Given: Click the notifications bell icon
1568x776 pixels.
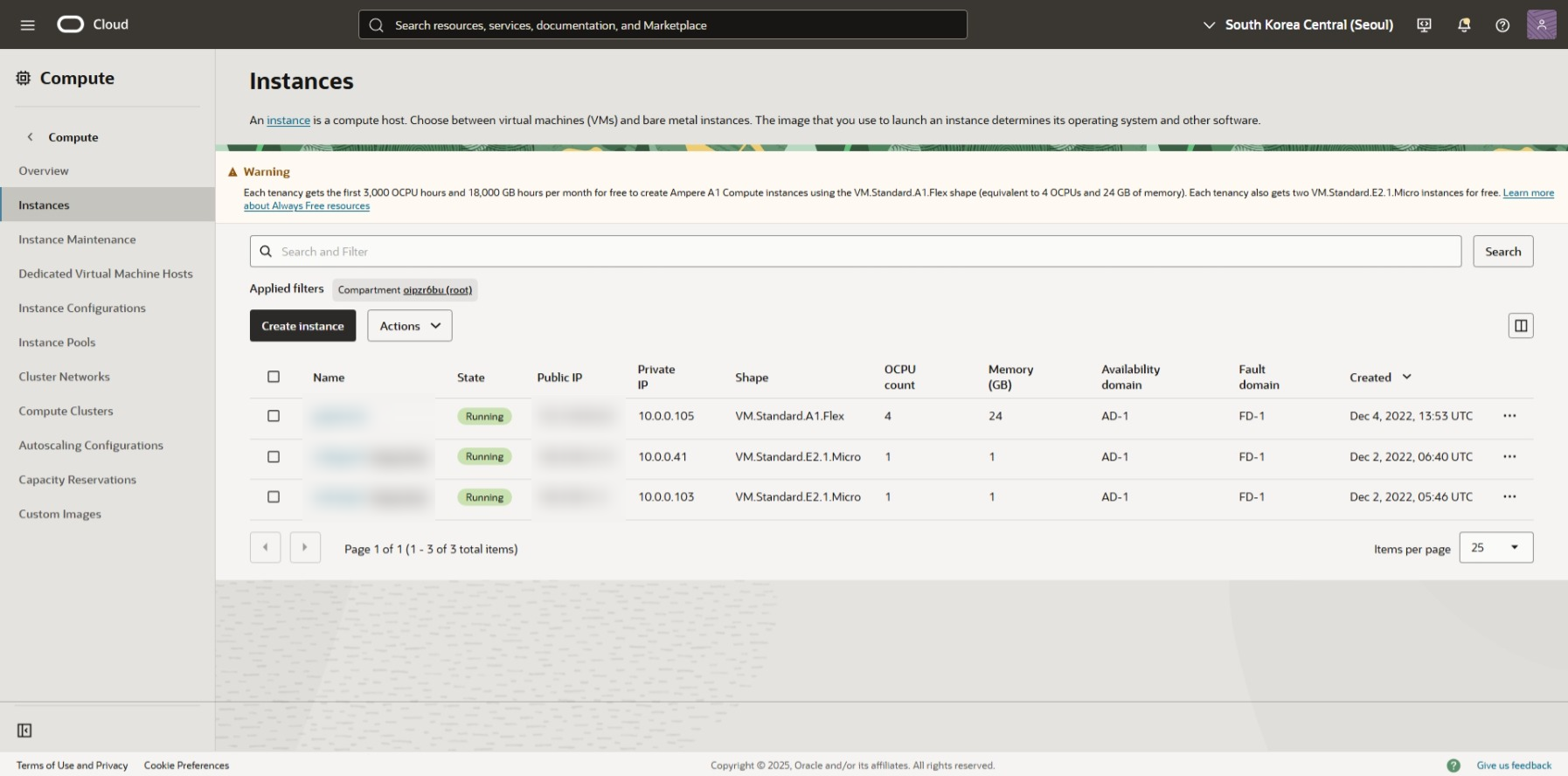Looking at the screenshot, I should coord(1464,24).
